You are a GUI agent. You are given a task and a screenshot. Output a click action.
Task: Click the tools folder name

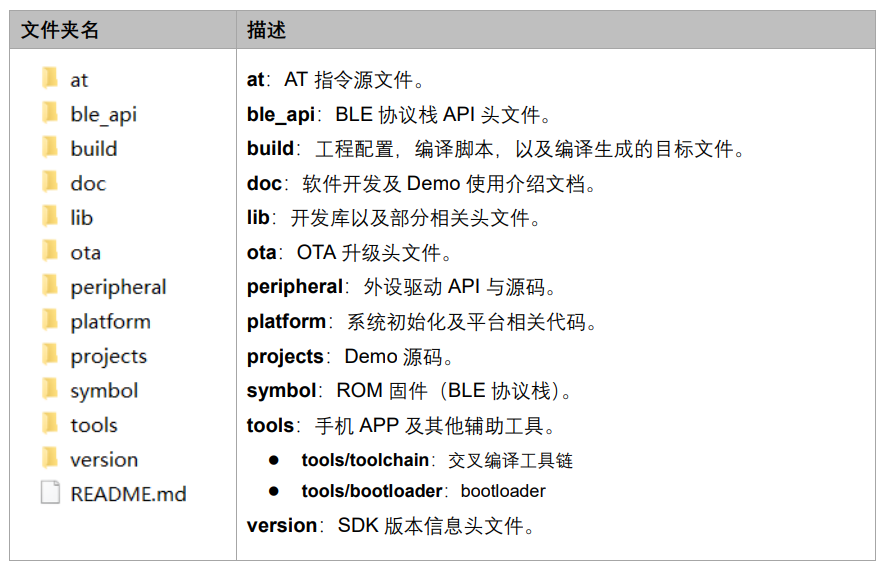94,425
